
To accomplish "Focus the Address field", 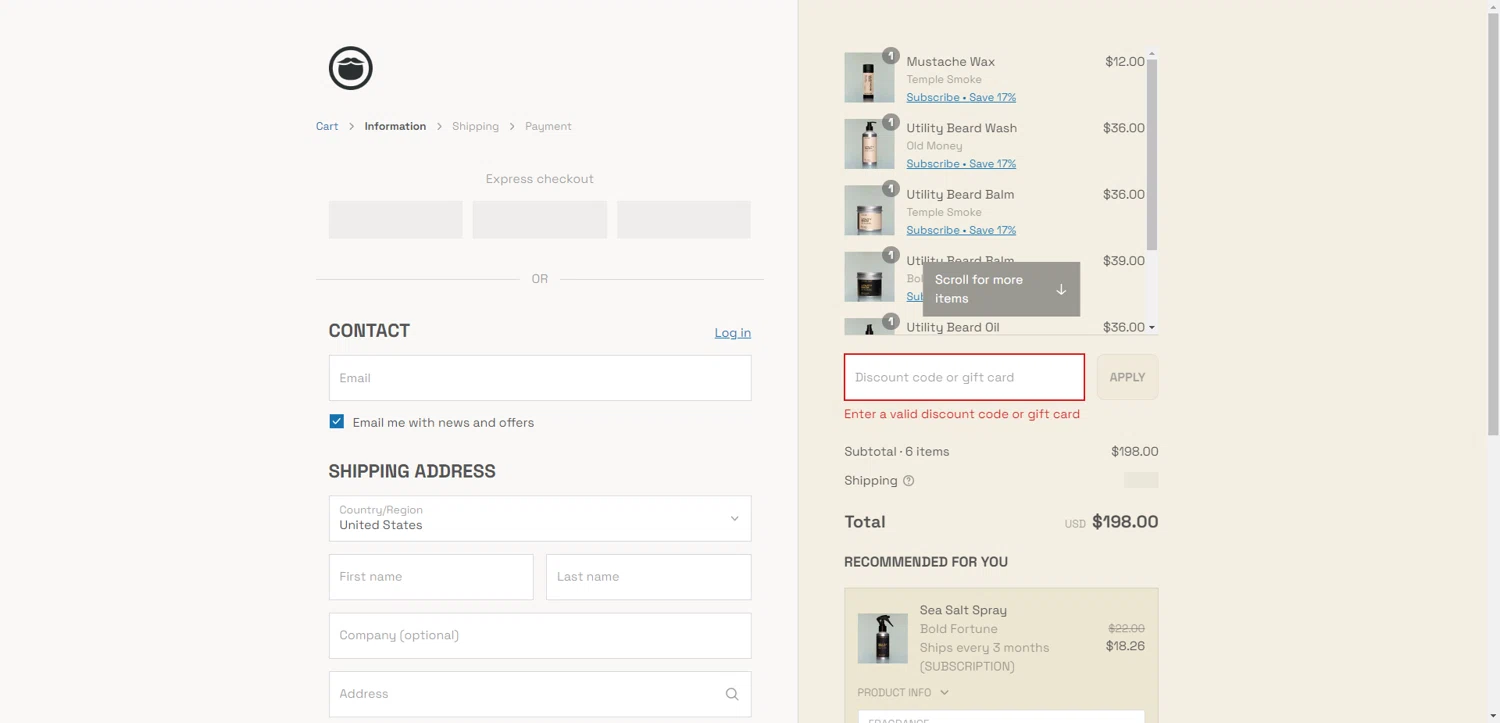I will (540, 694).
